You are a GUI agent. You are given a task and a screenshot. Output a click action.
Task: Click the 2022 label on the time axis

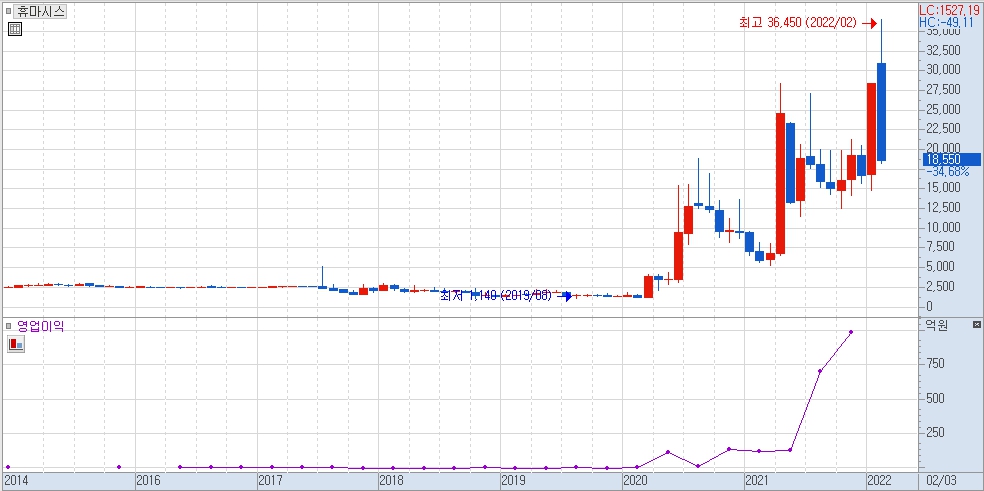point(878,482)
